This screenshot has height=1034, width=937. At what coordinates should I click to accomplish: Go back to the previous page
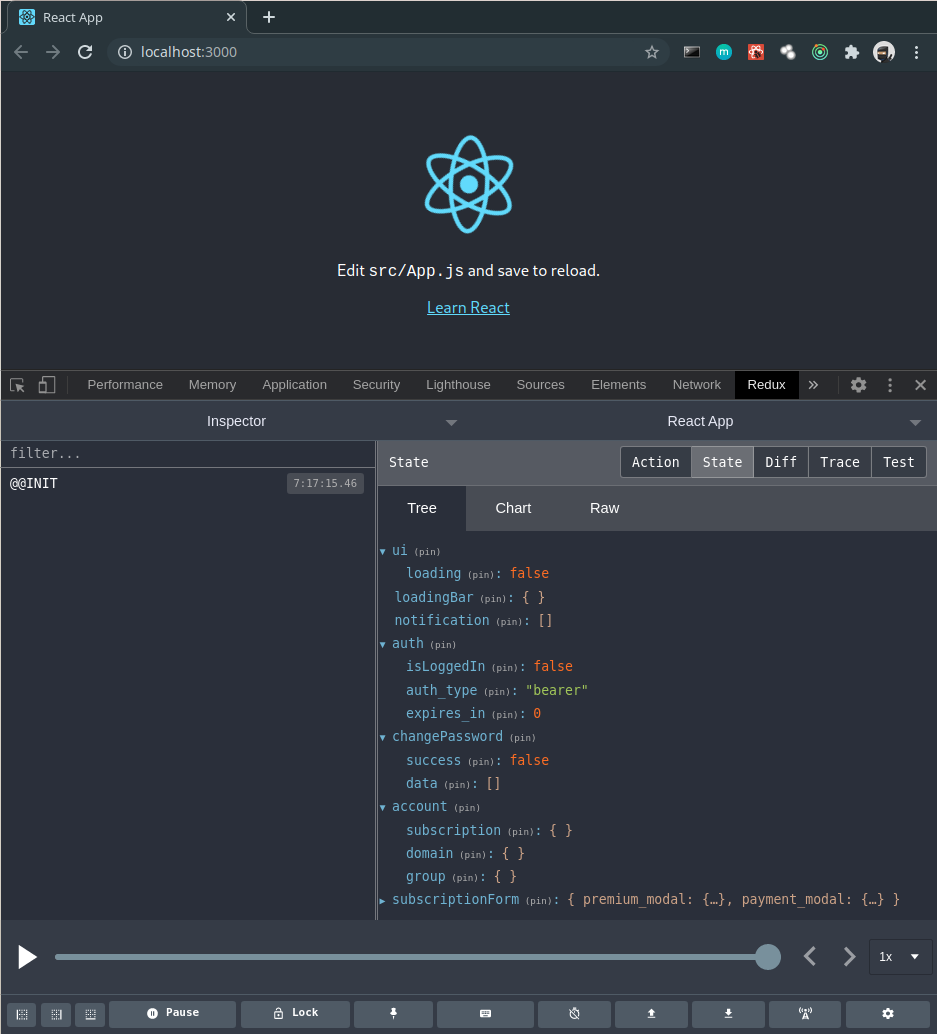21,52
